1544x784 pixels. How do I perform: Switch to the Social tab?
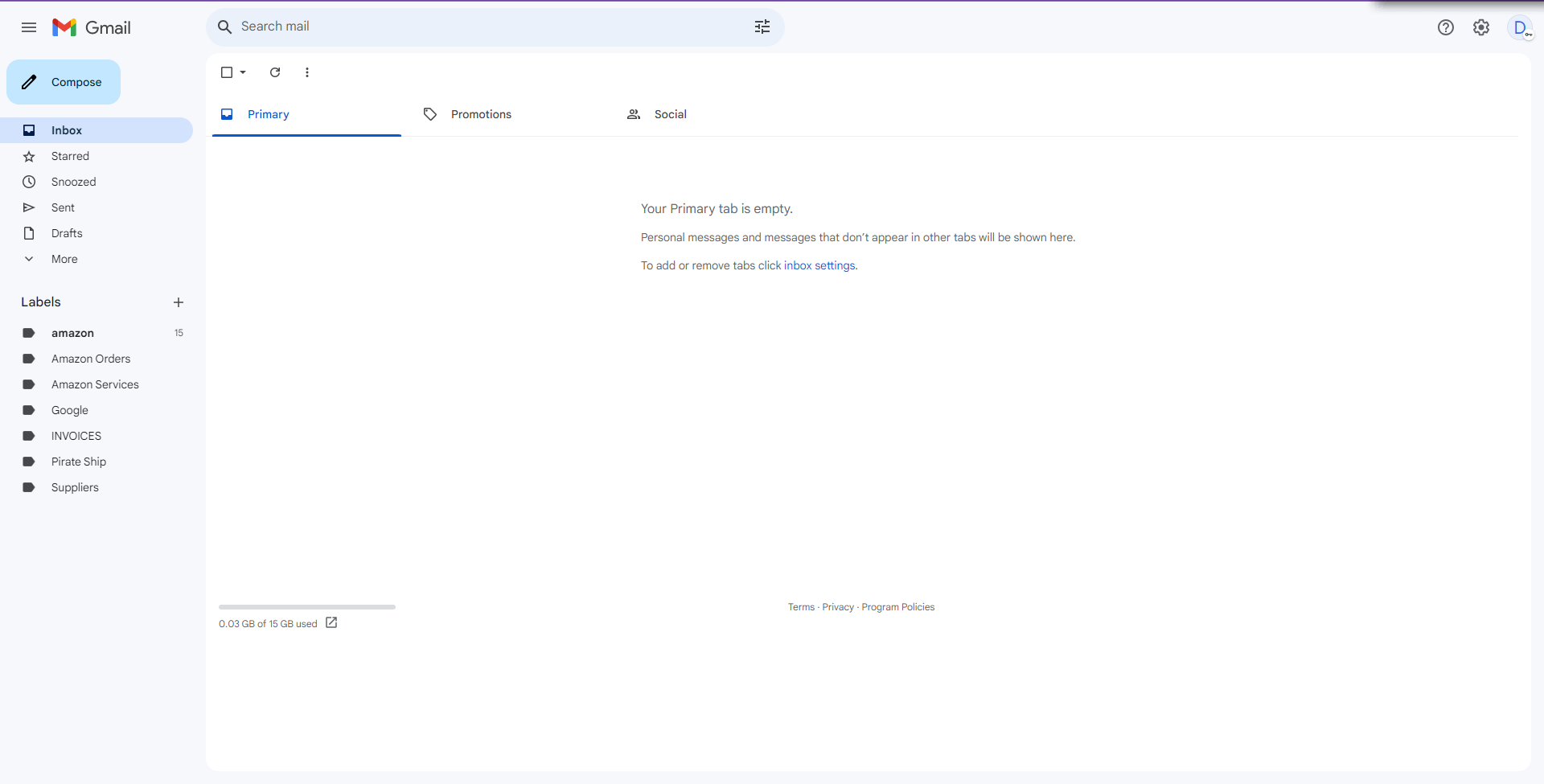coord(712,114)
